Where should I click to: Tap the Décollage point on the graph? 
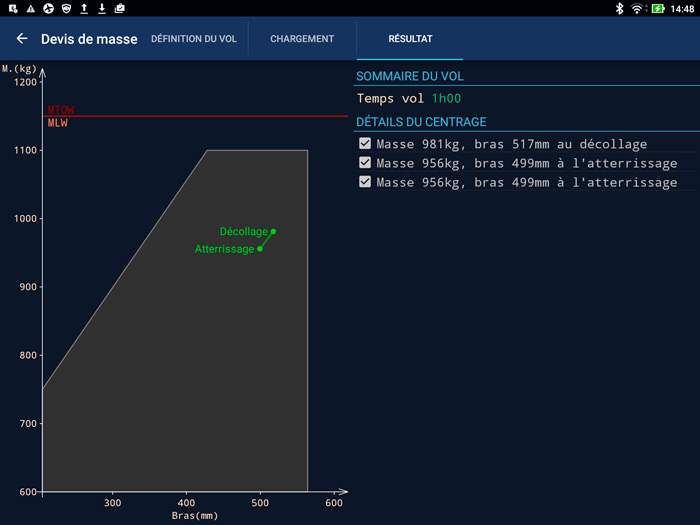pyautogui.click(x=273, y=231)
